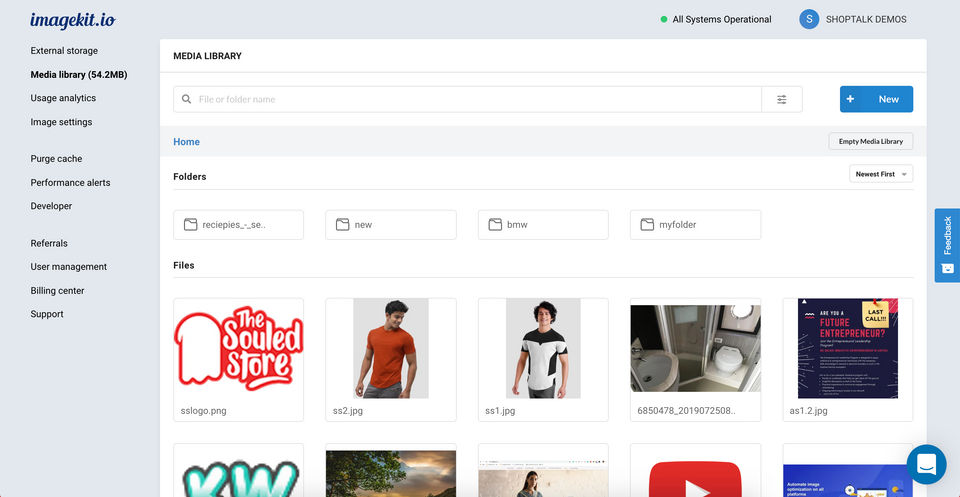This screenshot has height=497, width=960.
Task: Open the search filter sliders icon
Action: pyautogui.click(x=782, y=99)
